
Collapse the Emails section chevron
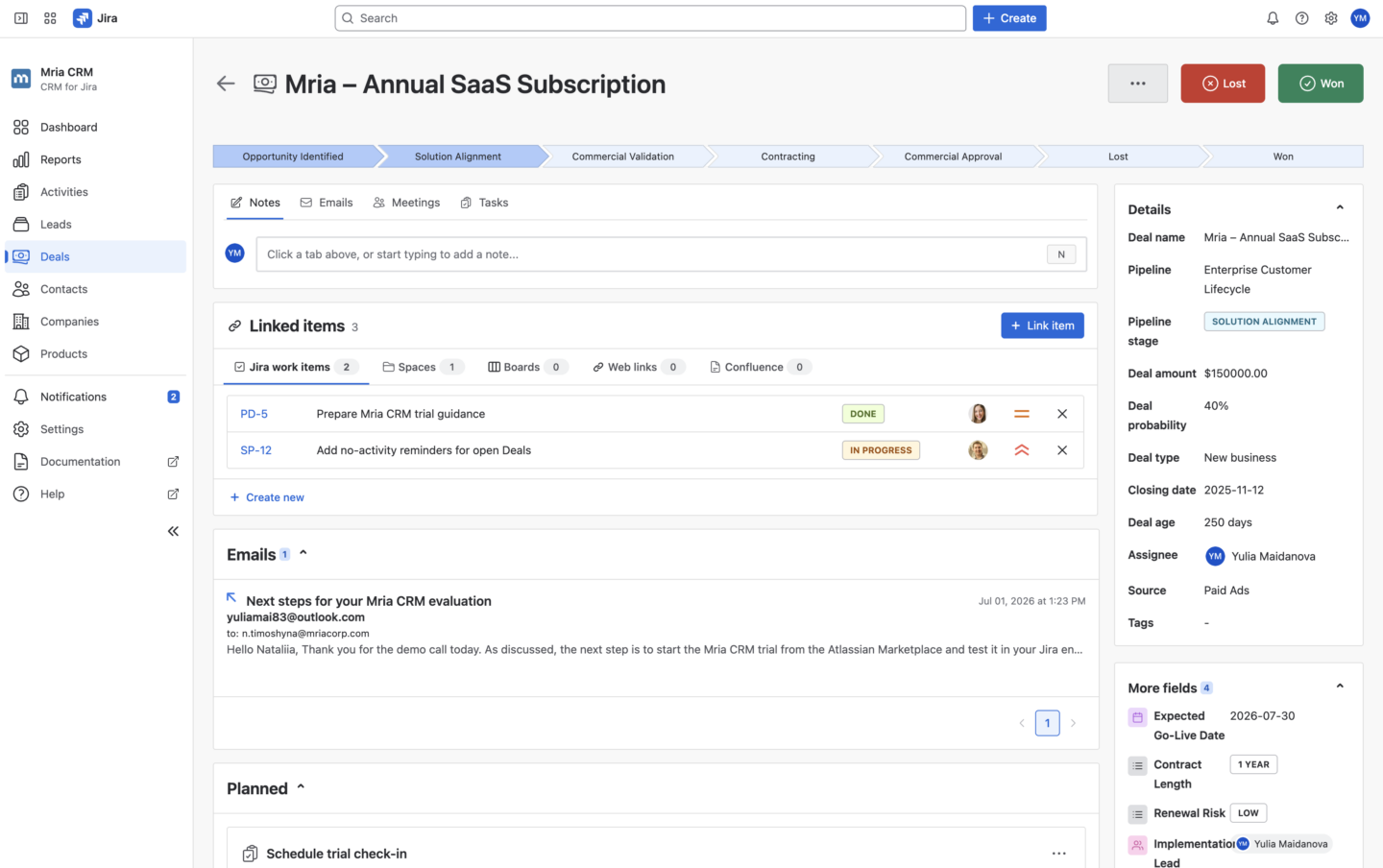click(303, 553)
